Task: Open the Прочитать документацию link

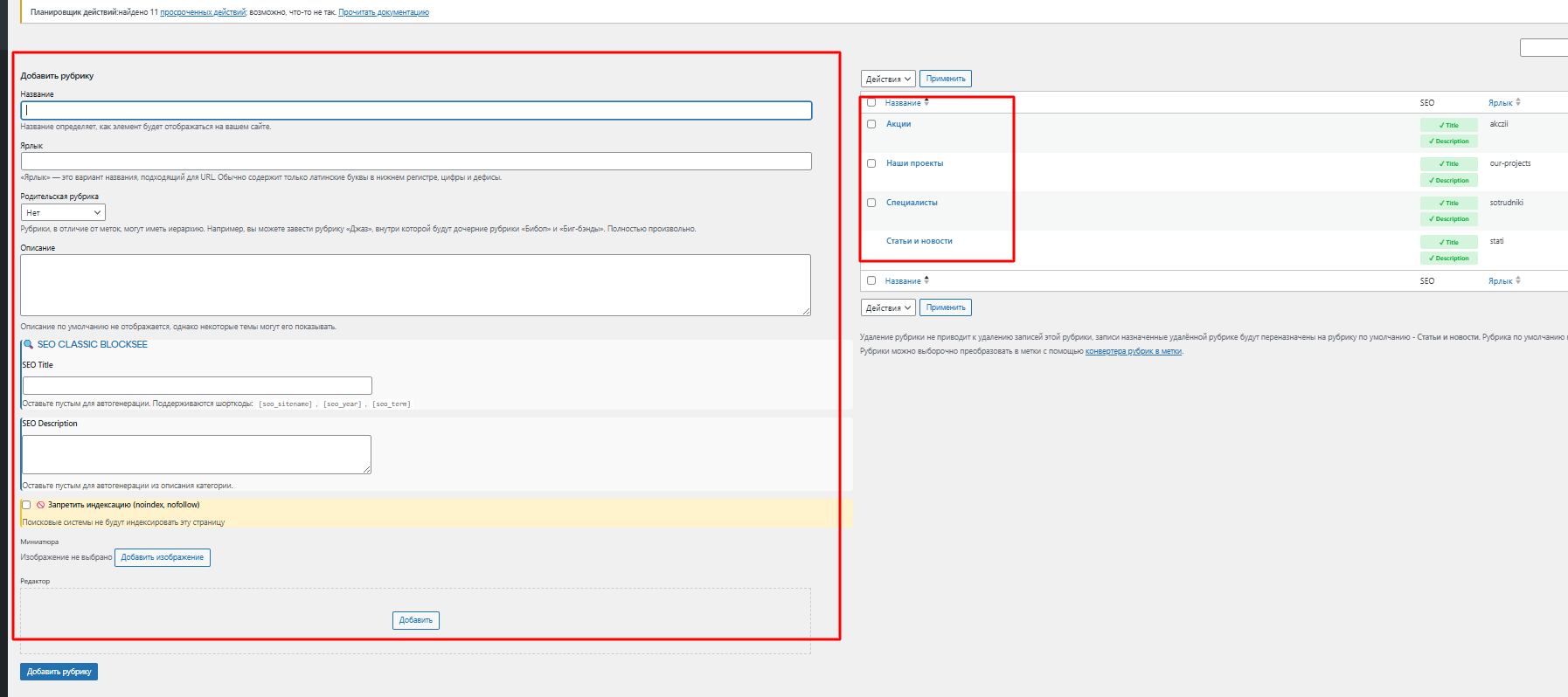Action: pyautogui.click(x=383, y=12)
